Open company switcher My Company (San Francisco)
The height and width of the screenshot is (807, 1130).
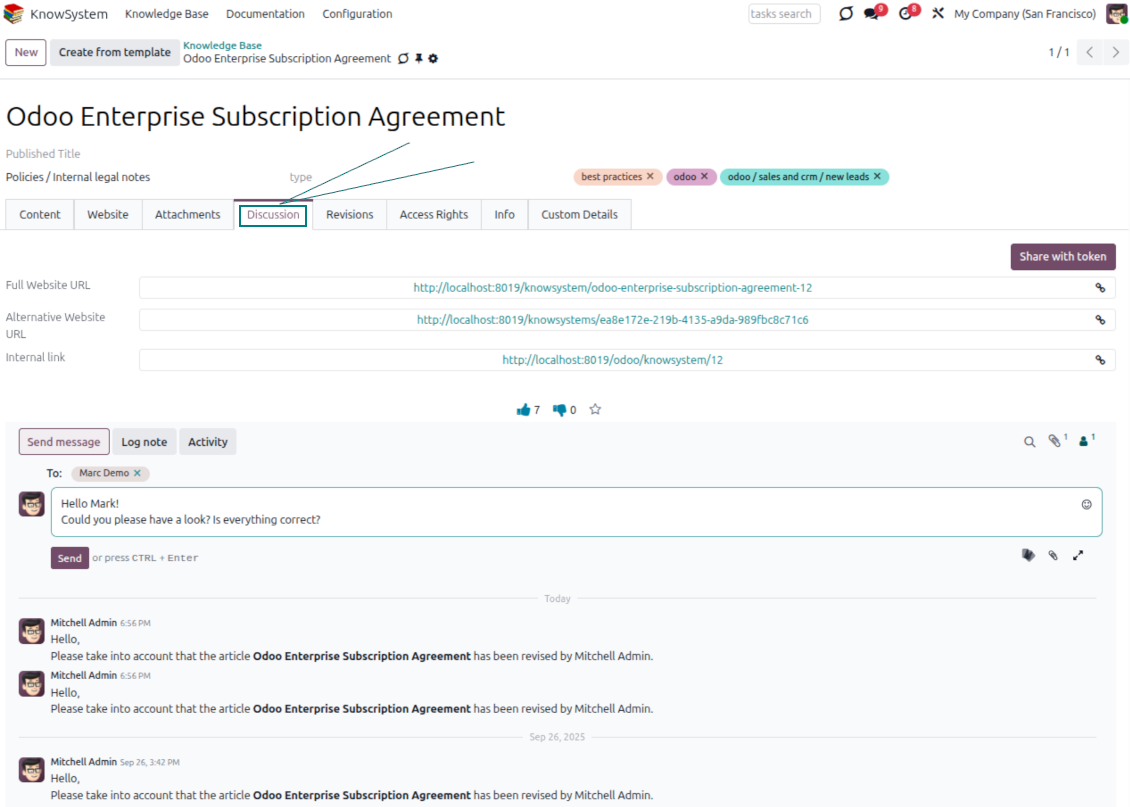(1024, 14)
